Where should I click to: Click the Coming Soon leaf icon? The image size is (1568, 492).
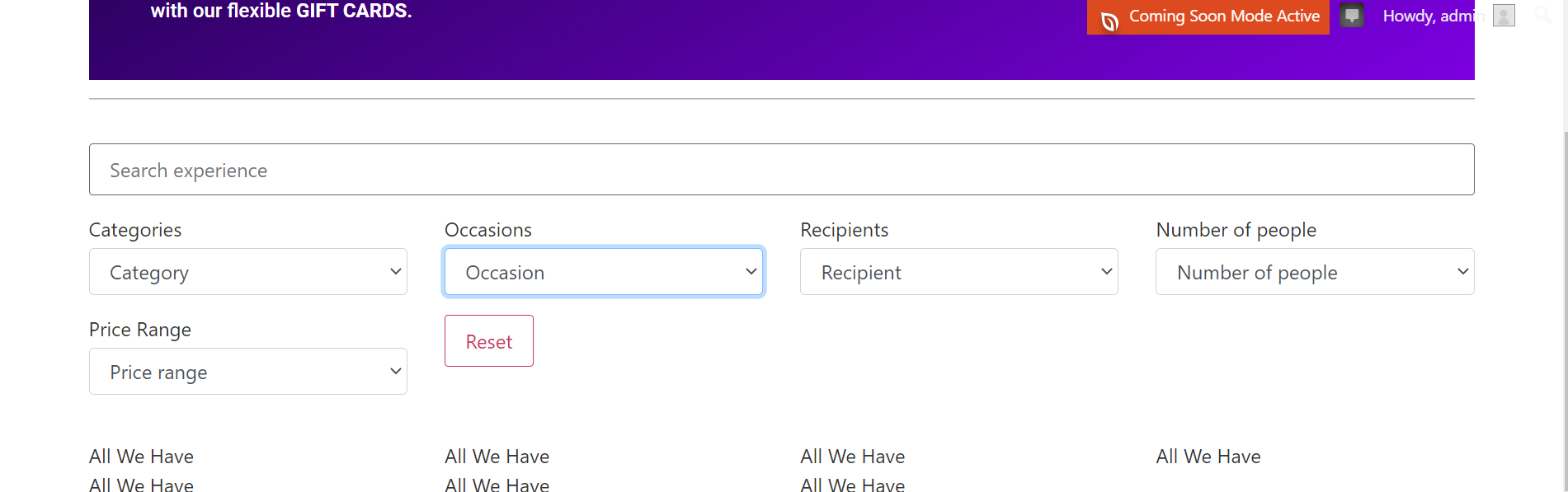click(1109, 20)
